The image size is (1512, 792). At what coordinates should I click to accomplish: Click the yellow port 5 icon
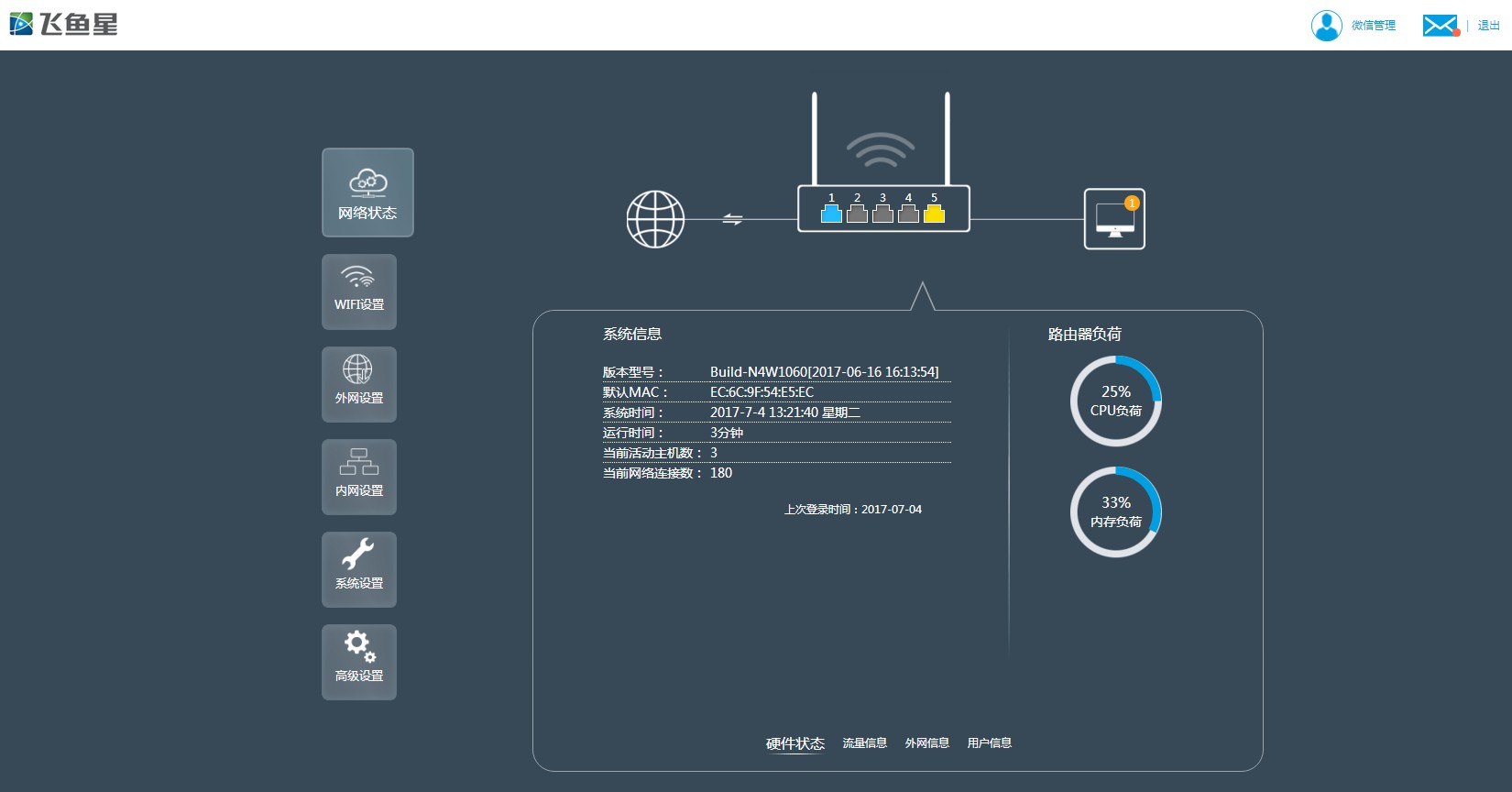(934, 214)
